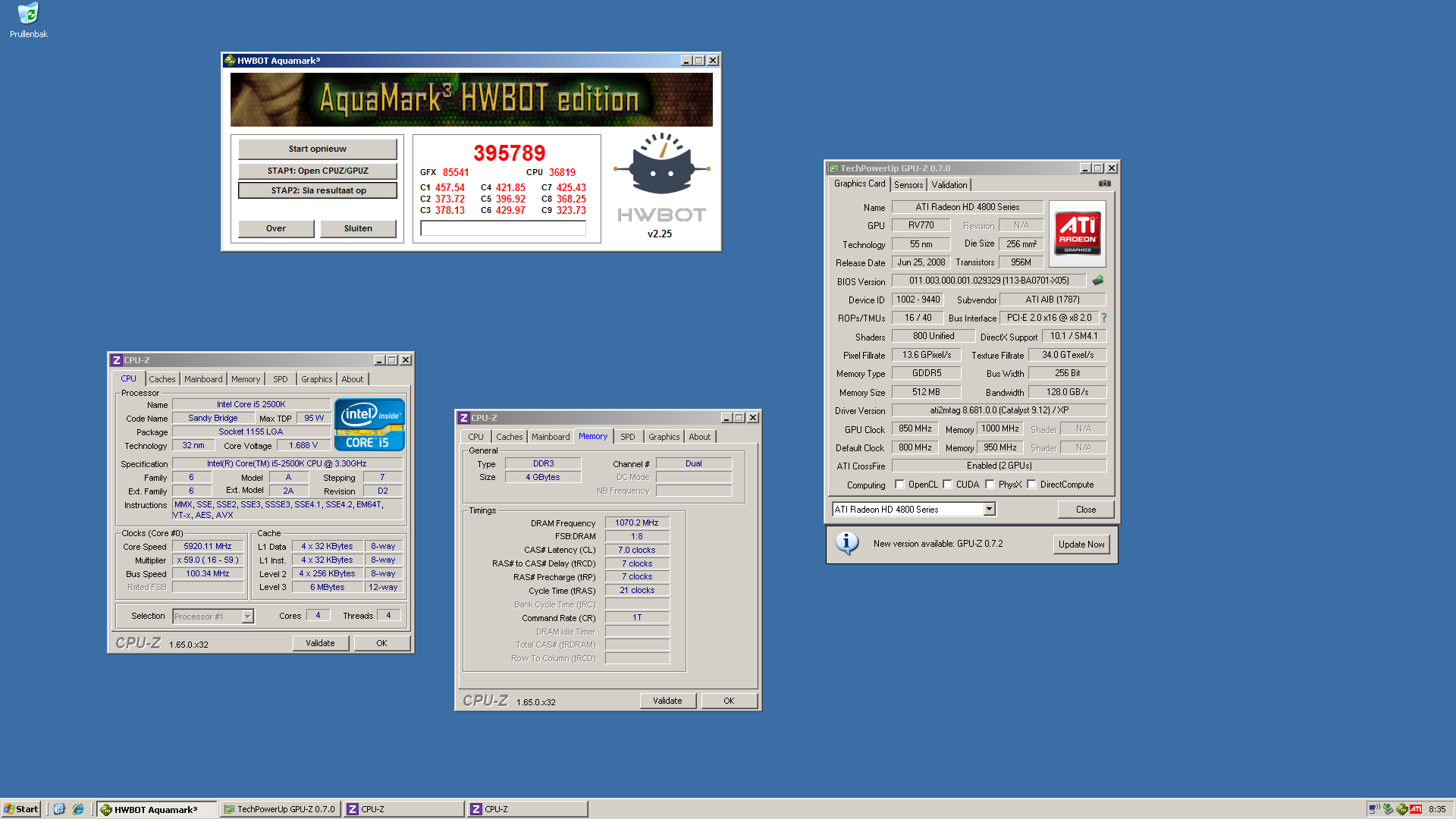Click the Bus Interface question mark in GPU-Z
The image size is (1456, 819).
(x=1104, y=318)
